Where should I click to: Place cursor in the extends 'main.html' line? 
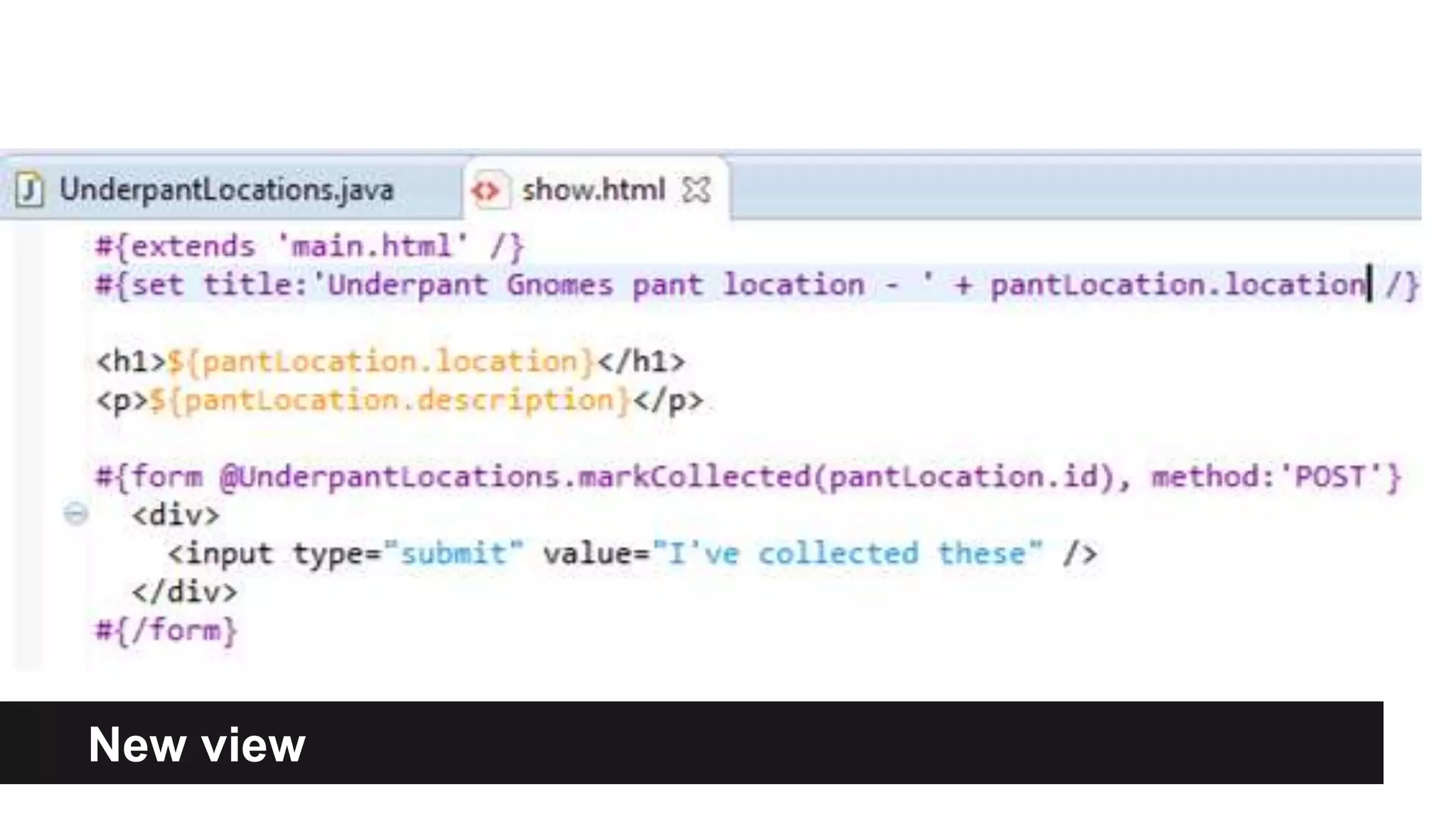pos(309,247)
